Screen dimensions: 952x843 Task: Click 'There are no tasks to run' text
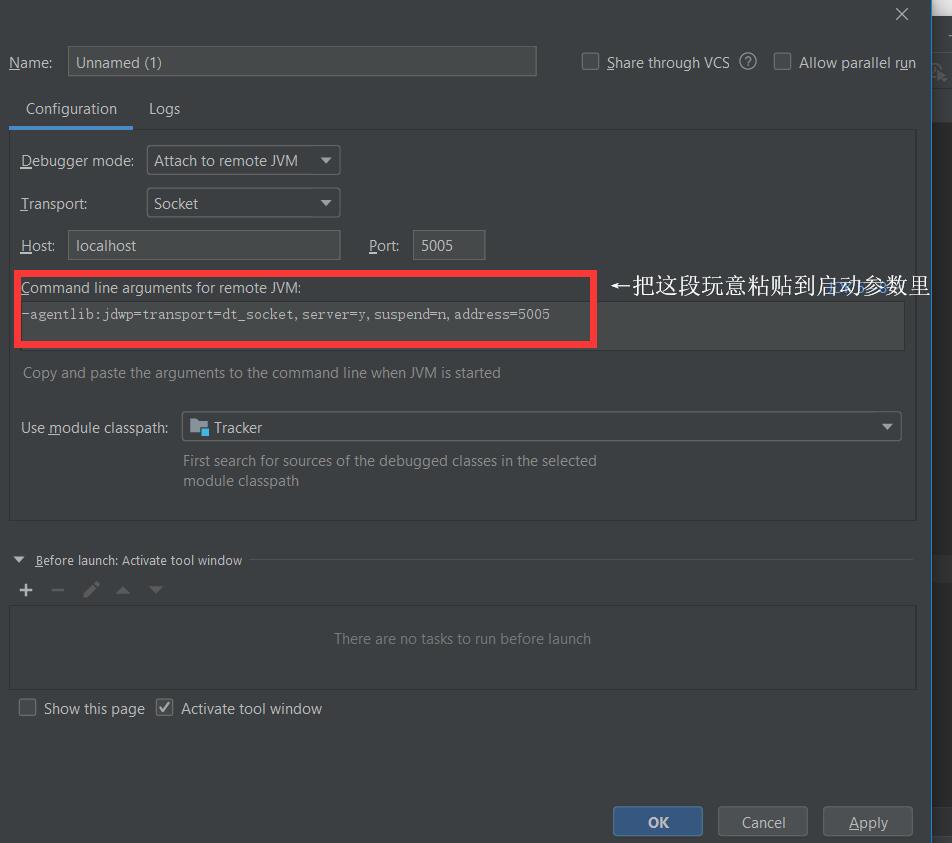coord(463,639)
